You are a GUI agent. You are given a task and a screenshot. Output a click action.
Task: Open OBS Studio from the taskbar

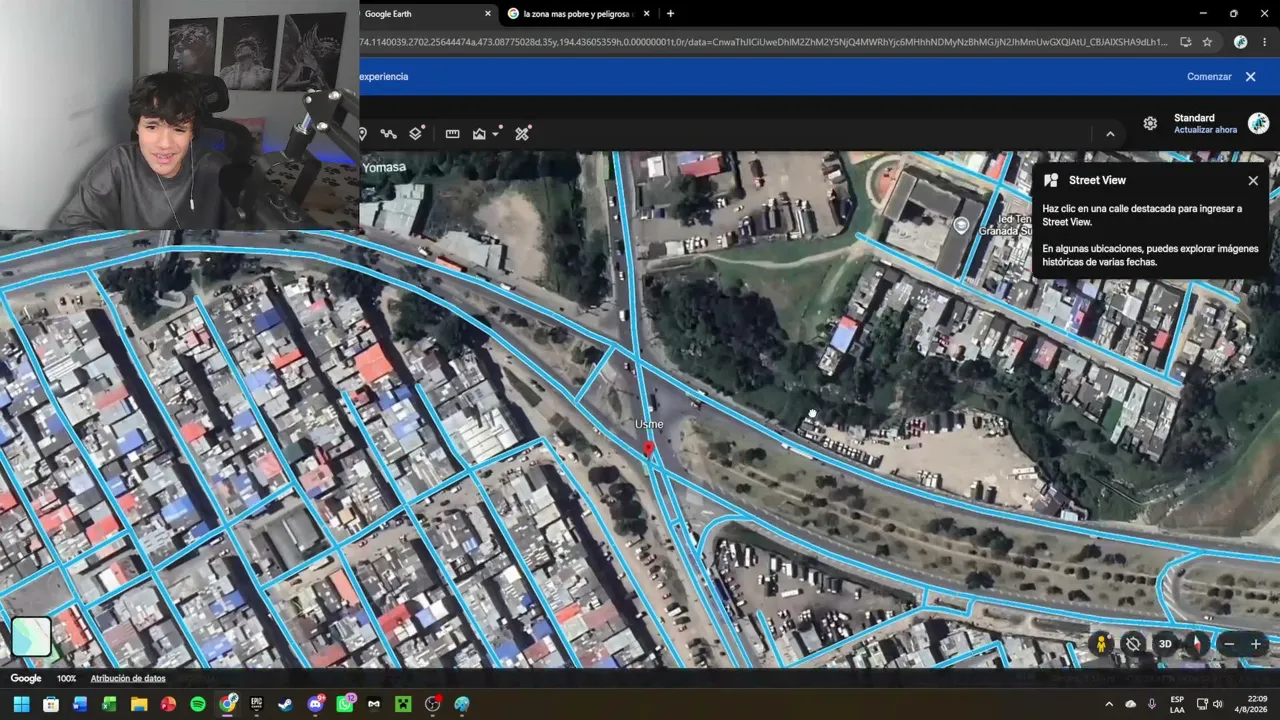point(433,704)
